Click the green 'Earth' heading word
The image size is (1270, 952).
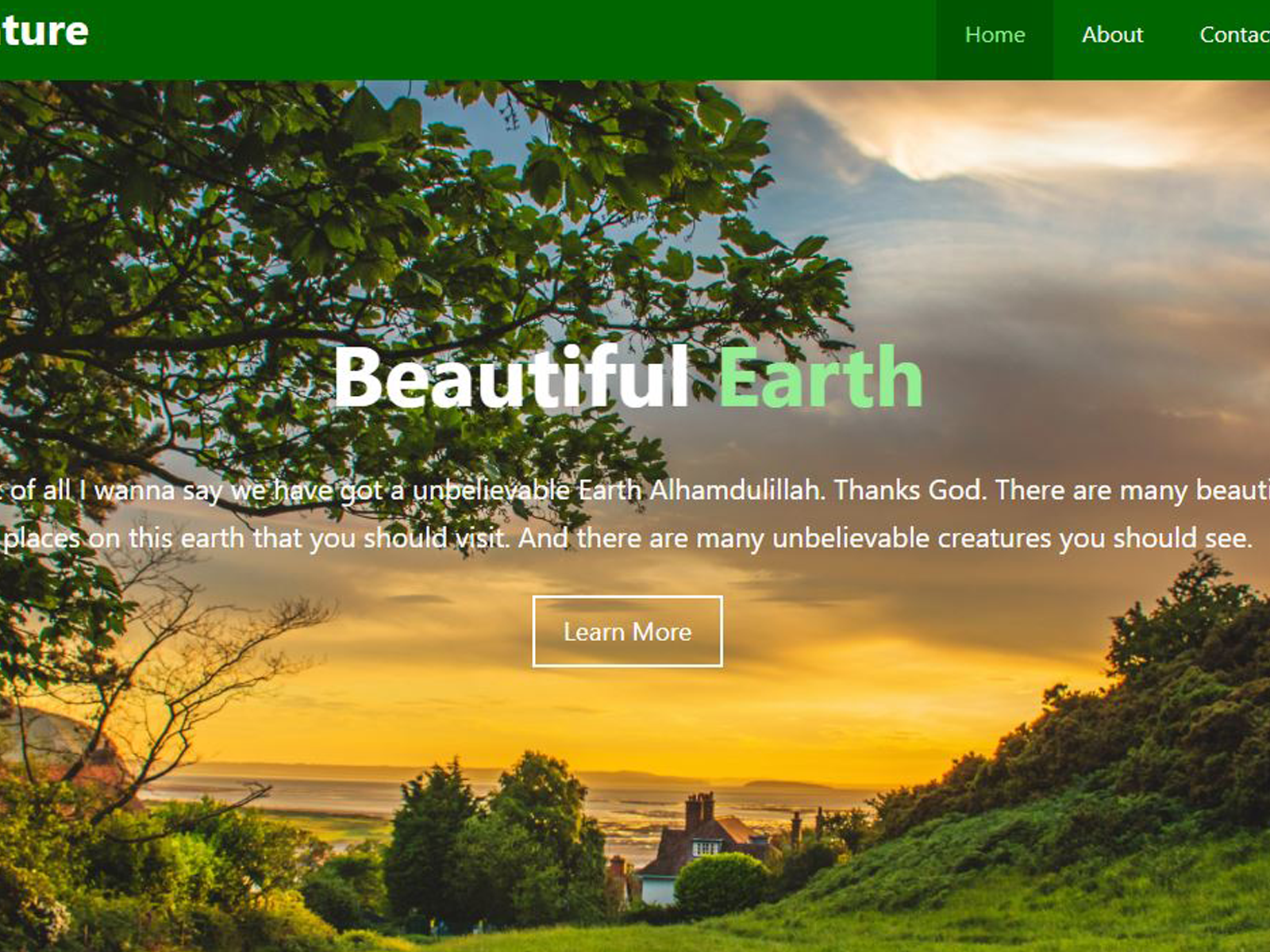[x=820, y=377]
